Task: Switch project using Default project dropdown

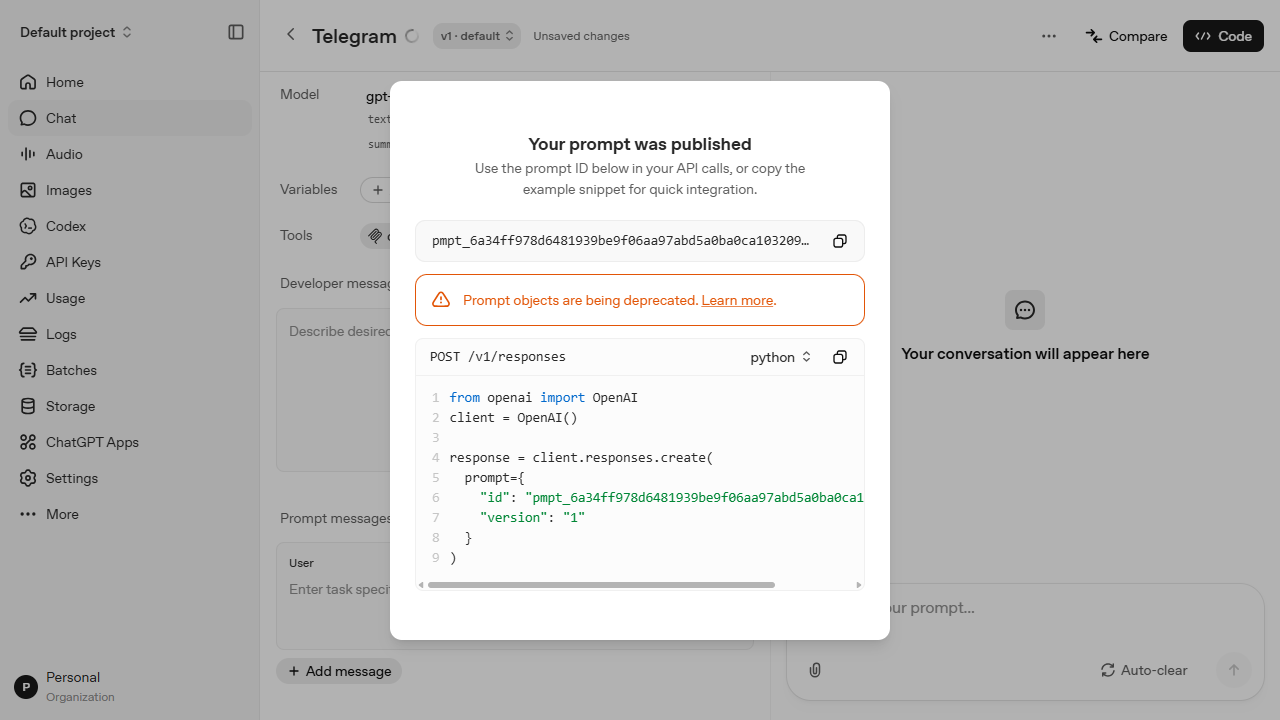Action: point(76,32)
